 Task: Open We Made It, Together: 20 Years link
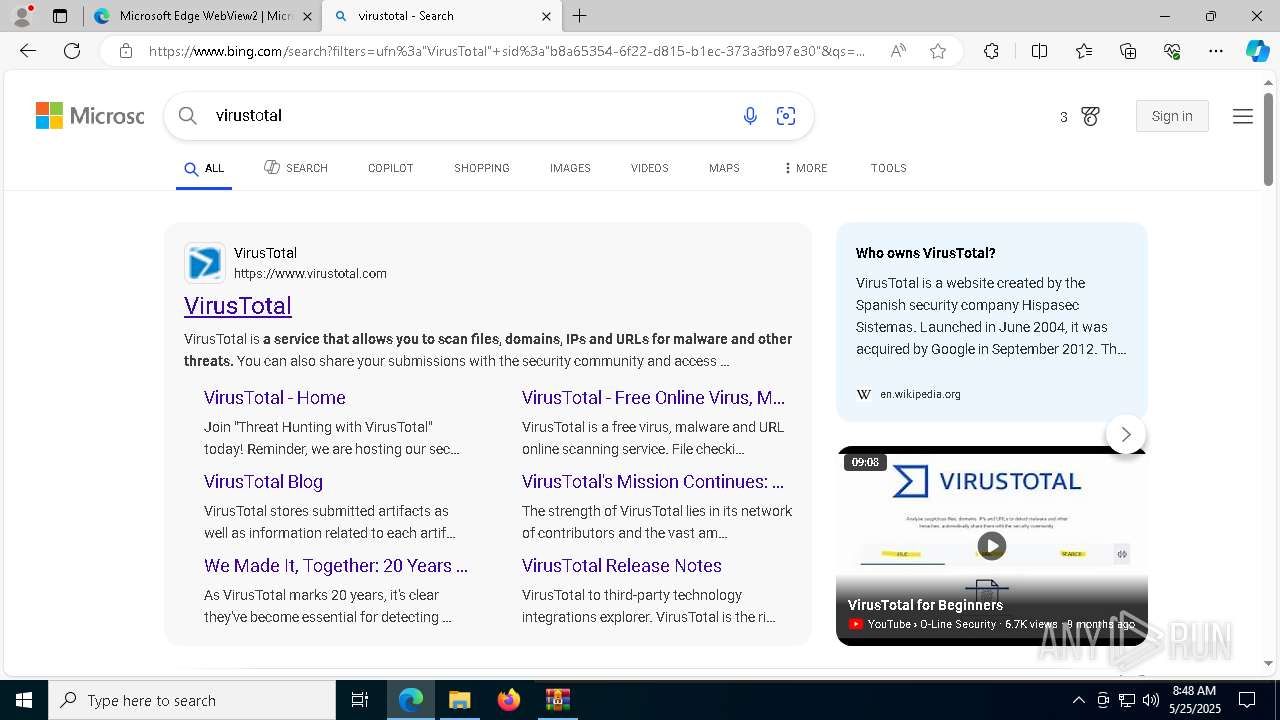336,566
